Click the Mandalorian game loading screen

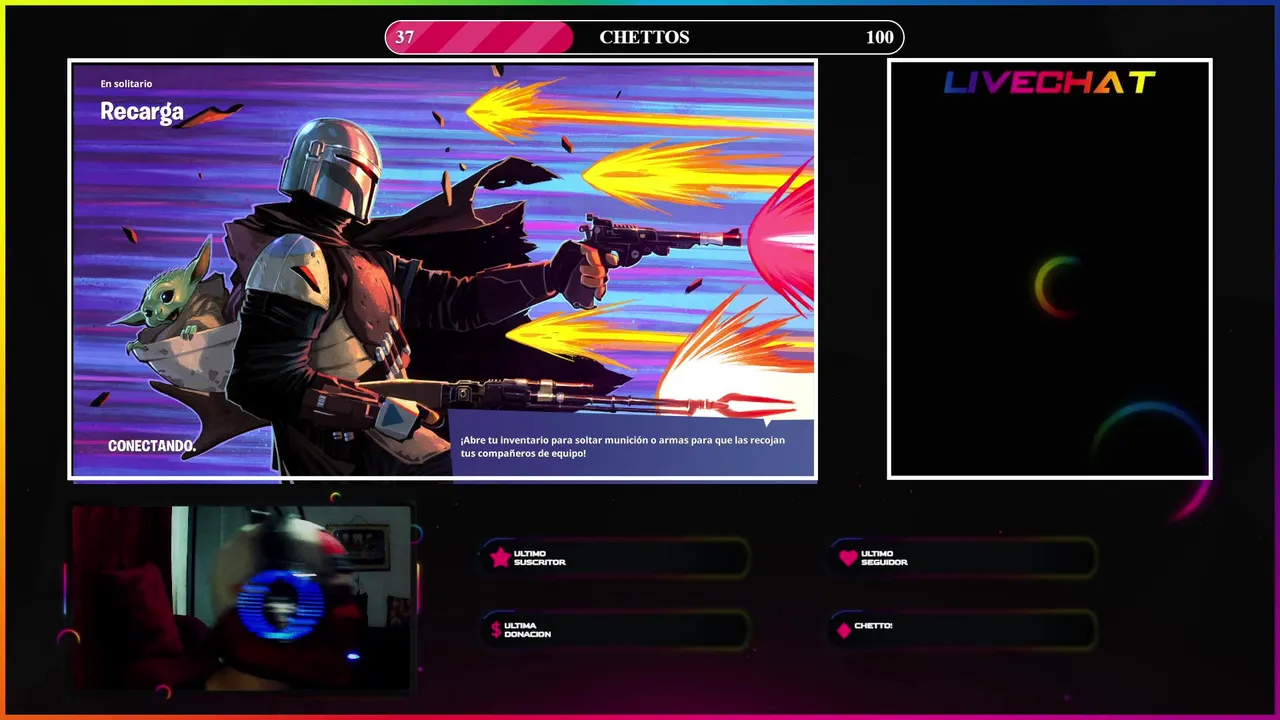tap(442, 270)
